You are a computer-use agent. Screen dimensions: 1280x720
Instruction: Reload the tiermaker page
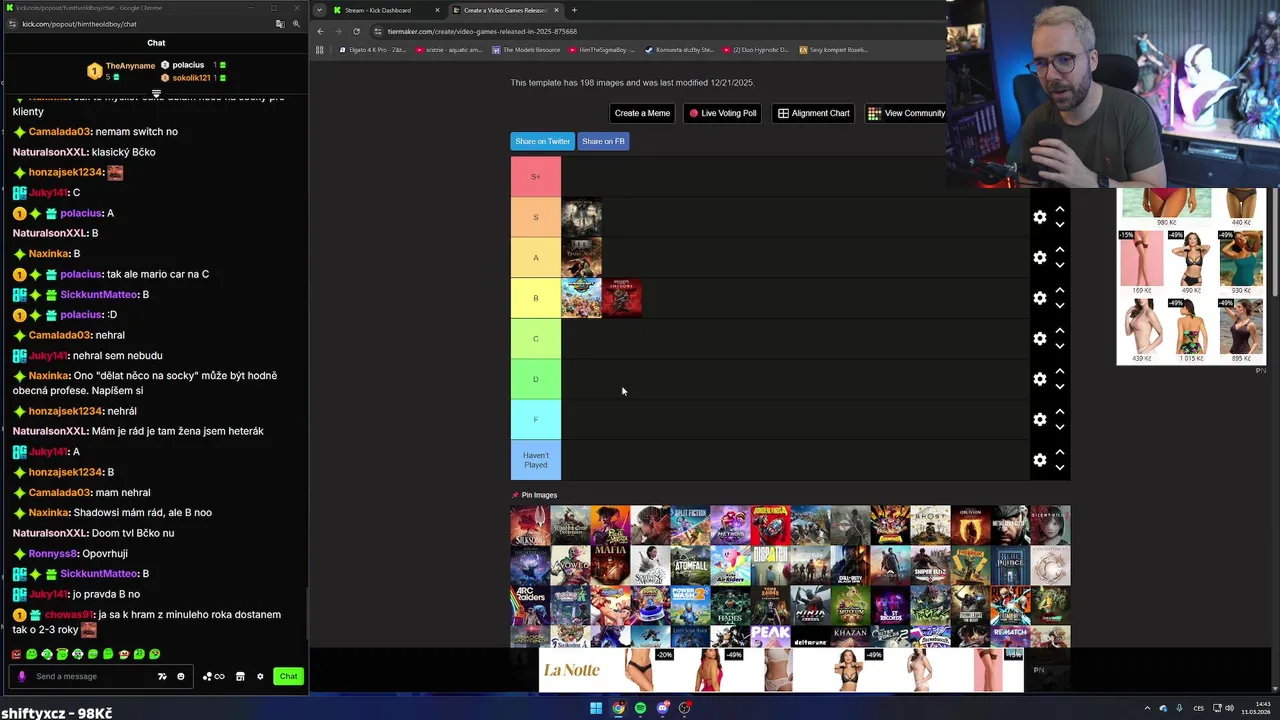pyautogui.click(x=356, y=31)
